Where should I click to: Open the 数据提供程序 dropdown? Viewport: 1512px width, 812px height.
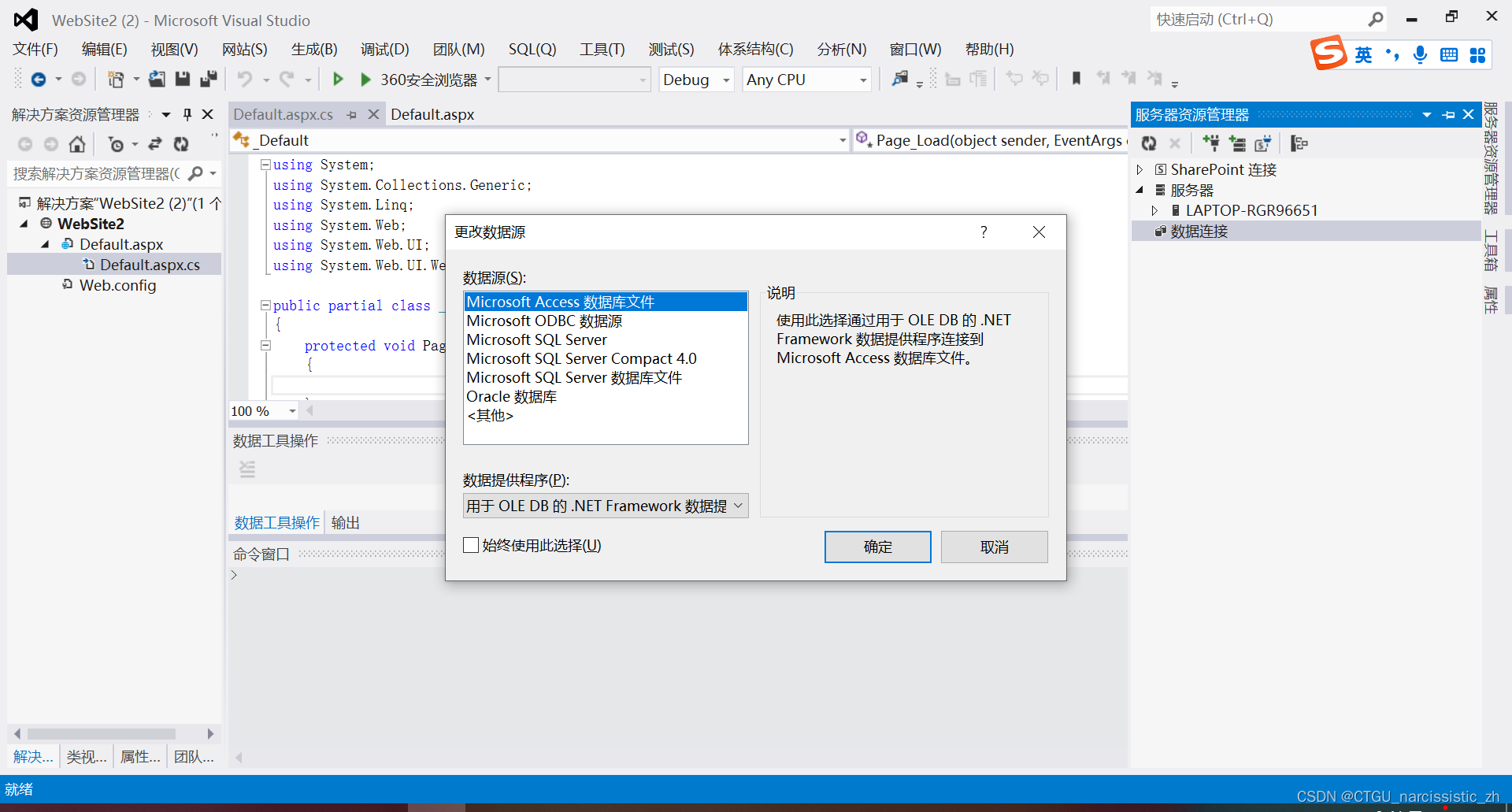pyautogui.click(x=738, y=506)
